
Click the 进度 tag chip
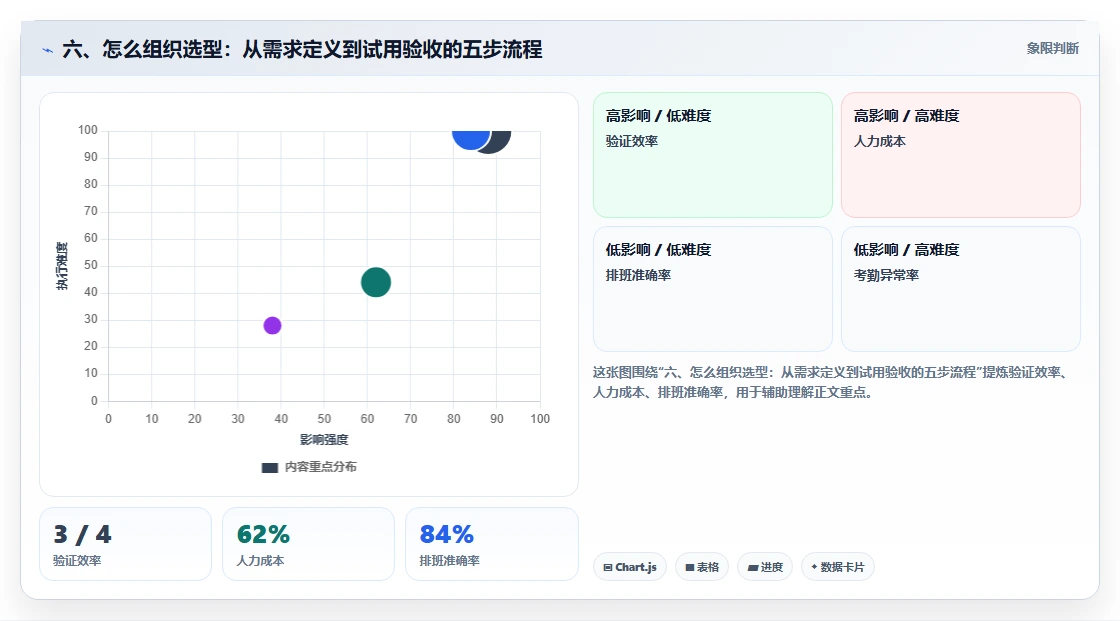[765, 567]
